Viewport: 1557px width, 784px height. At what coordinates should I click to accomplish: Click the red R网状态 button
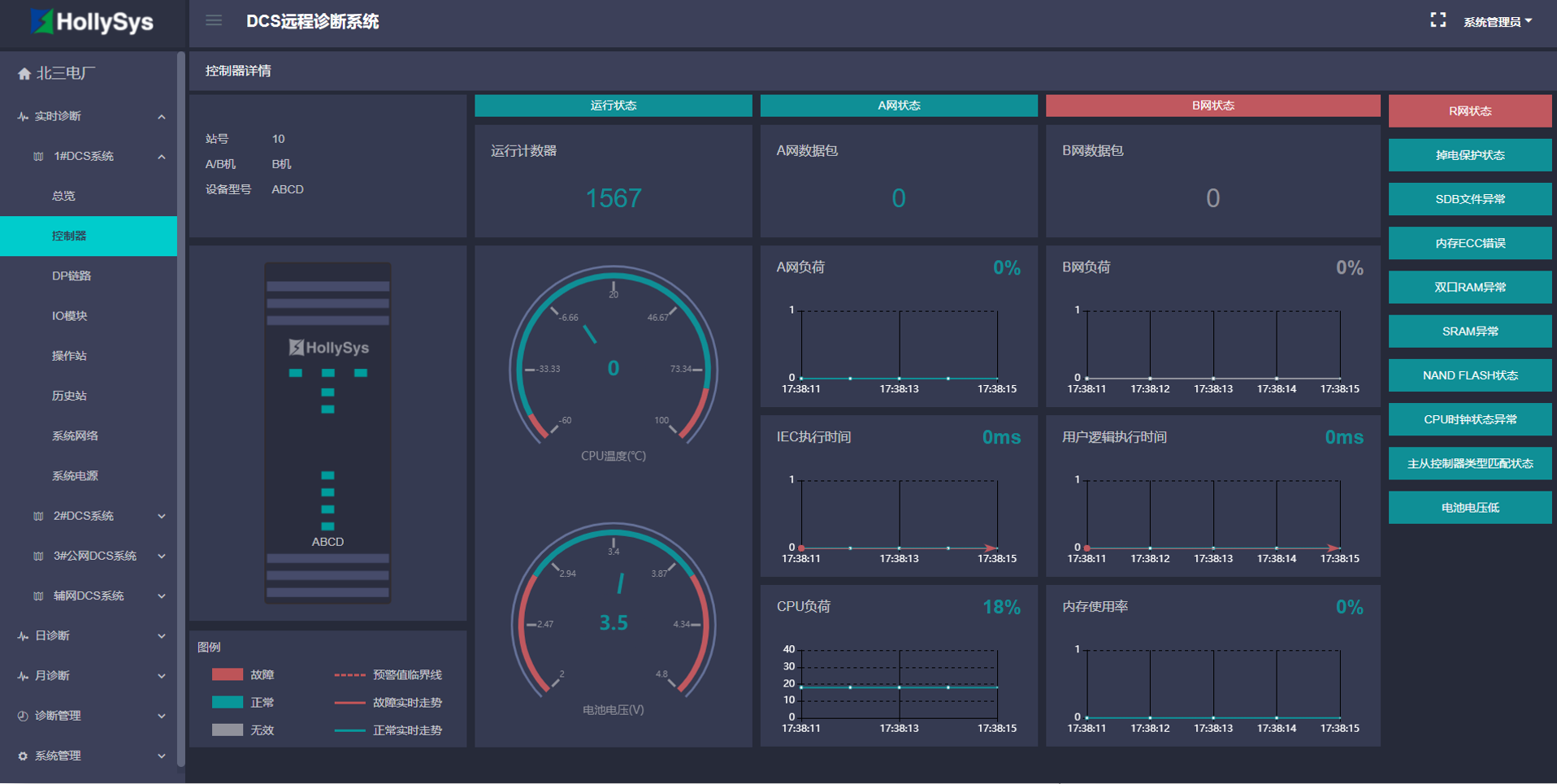pyautogui.click(x=1469, y=111)
